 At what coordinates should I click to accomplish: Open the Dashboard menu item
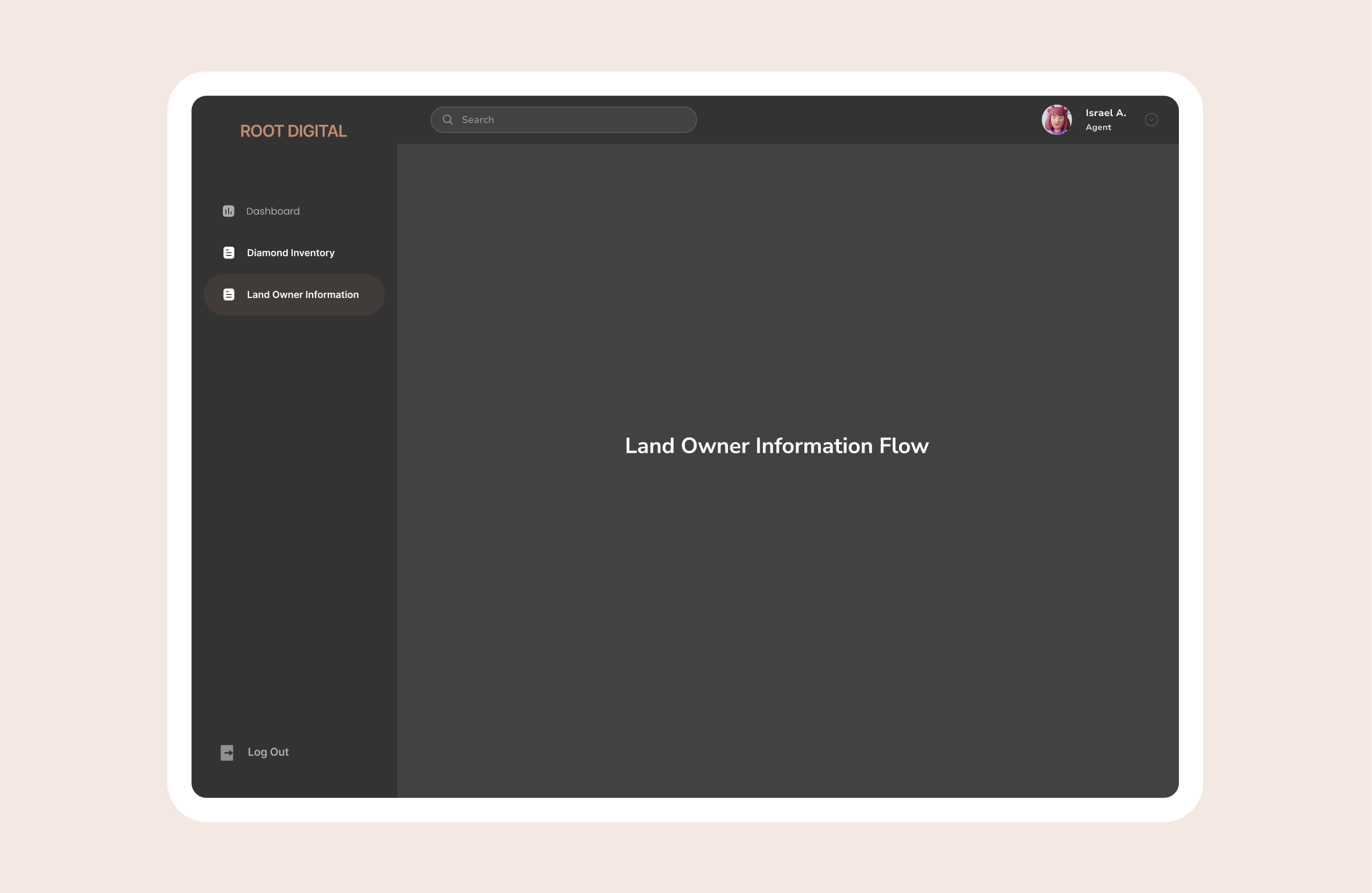pos(272,211)
